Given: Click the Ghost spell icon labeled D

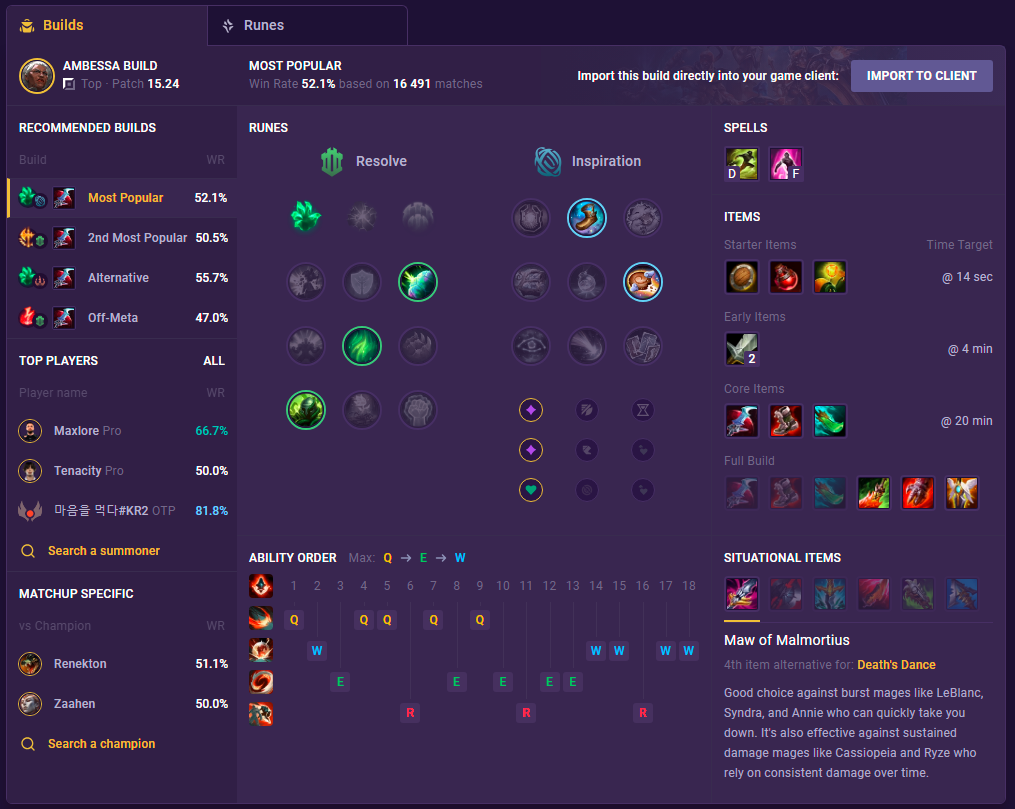Looking at the screenshot, I should pos(741,163).
